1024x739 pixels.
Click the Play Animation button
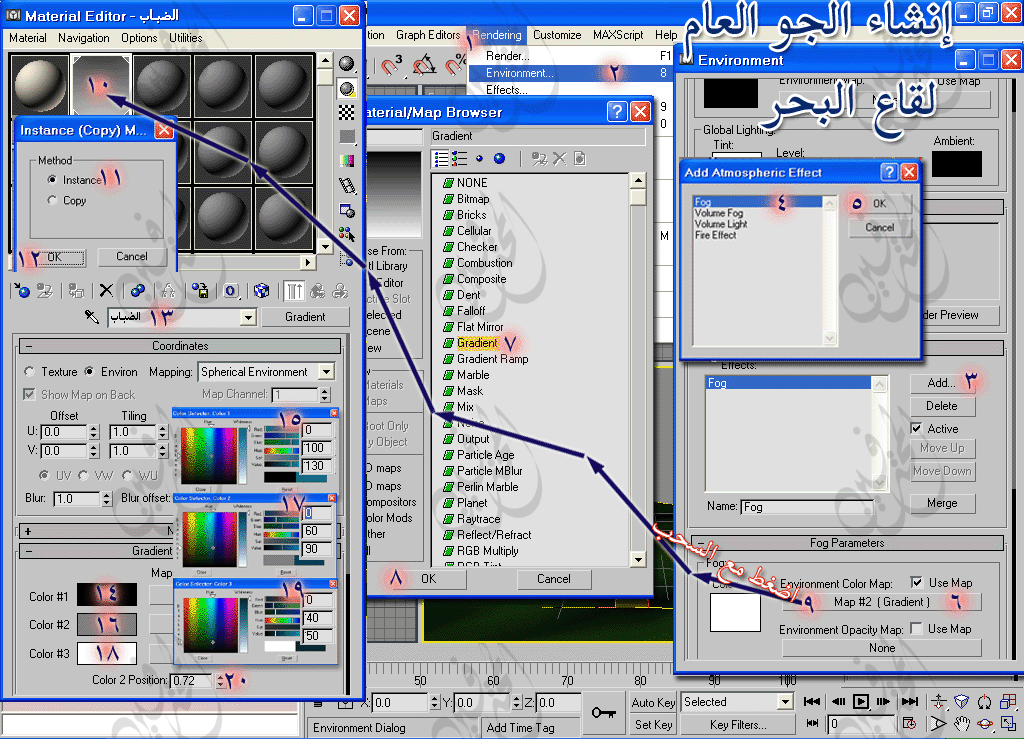coord(861,702)
